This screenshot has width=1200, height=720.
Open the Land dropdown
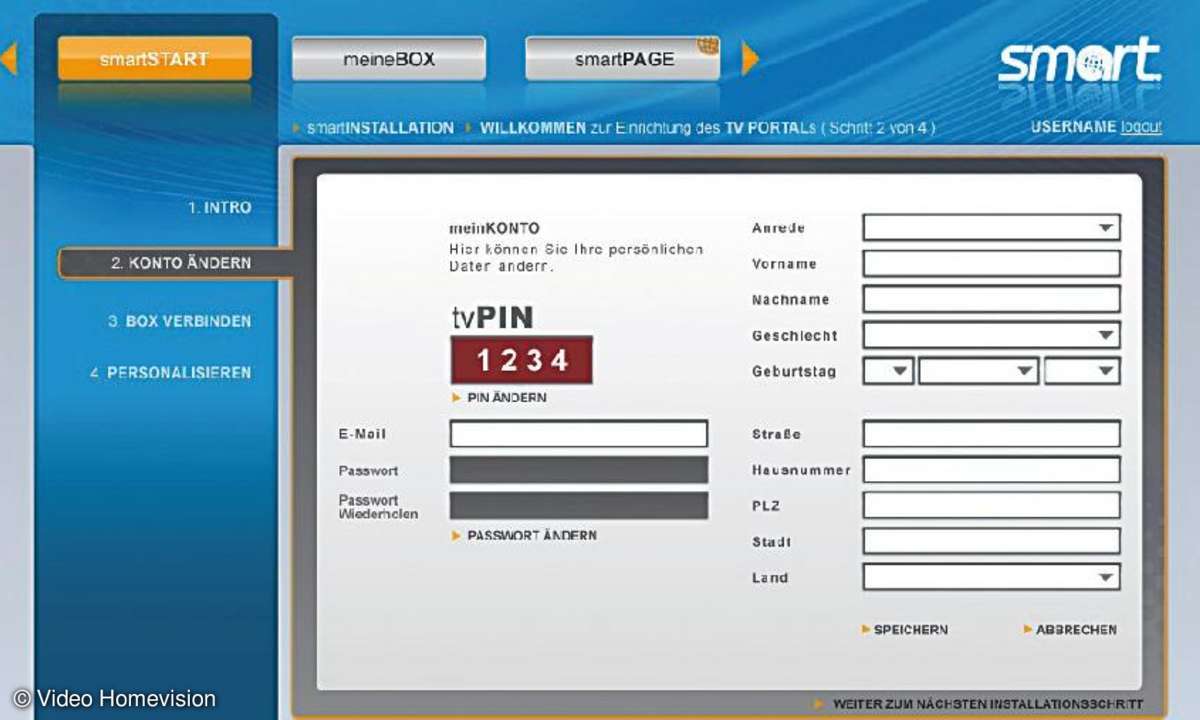[x=991, y=577]
